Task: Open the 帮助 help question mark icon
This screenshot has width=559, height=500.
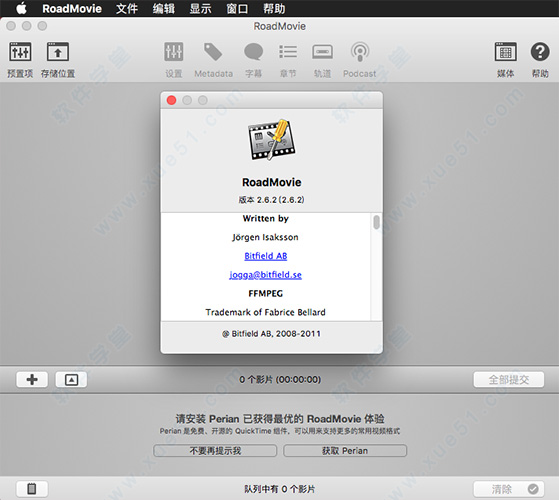Action: (540, 52)
